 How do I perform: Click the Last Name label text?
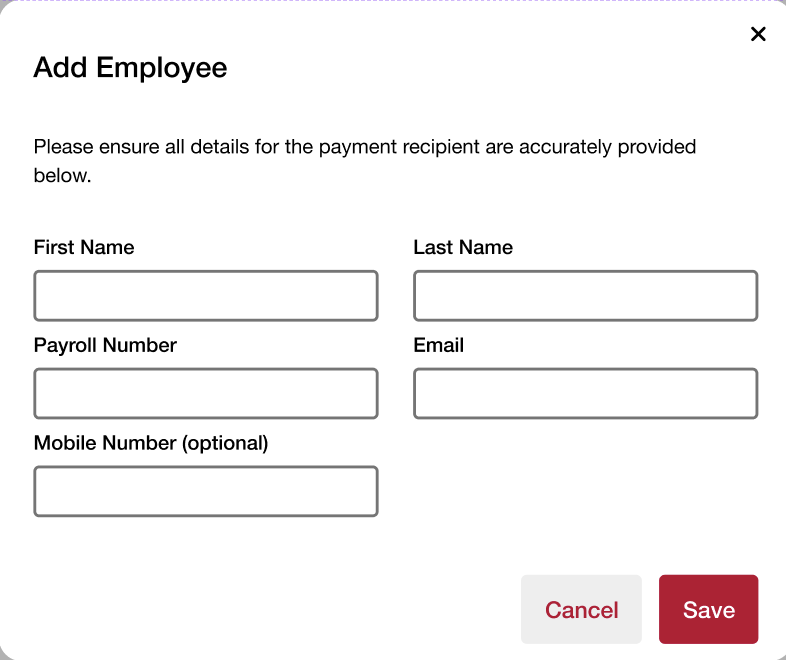[463, 247]
